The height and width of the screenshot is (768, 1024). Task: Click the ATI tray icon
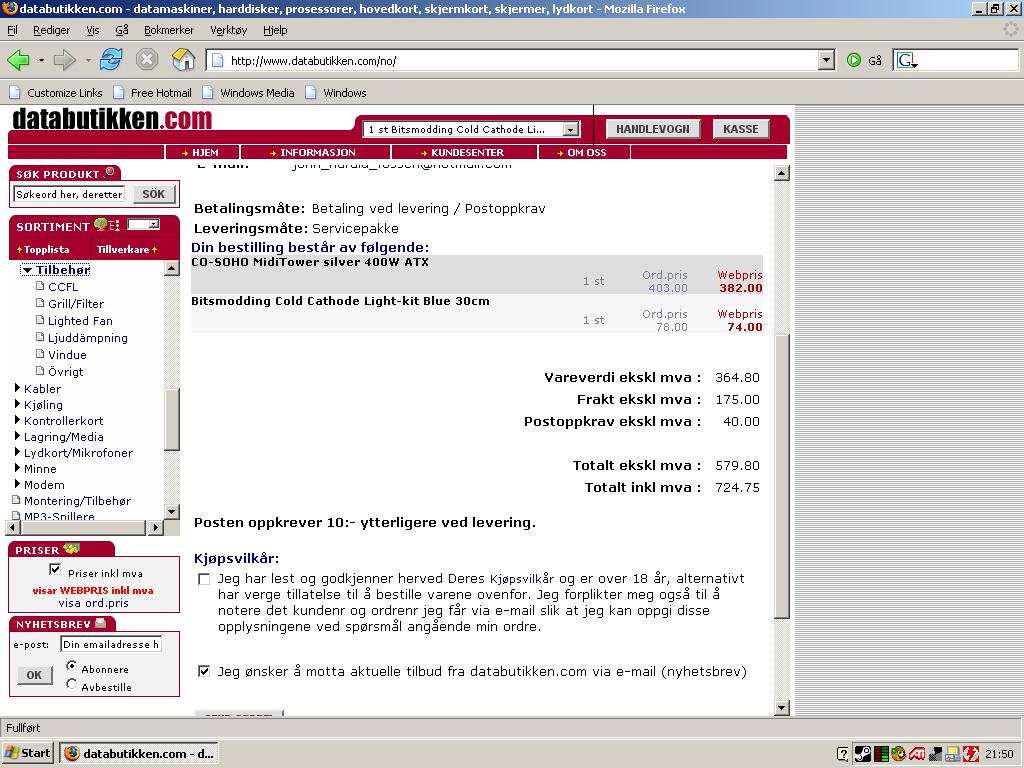(x=916, y=754)
